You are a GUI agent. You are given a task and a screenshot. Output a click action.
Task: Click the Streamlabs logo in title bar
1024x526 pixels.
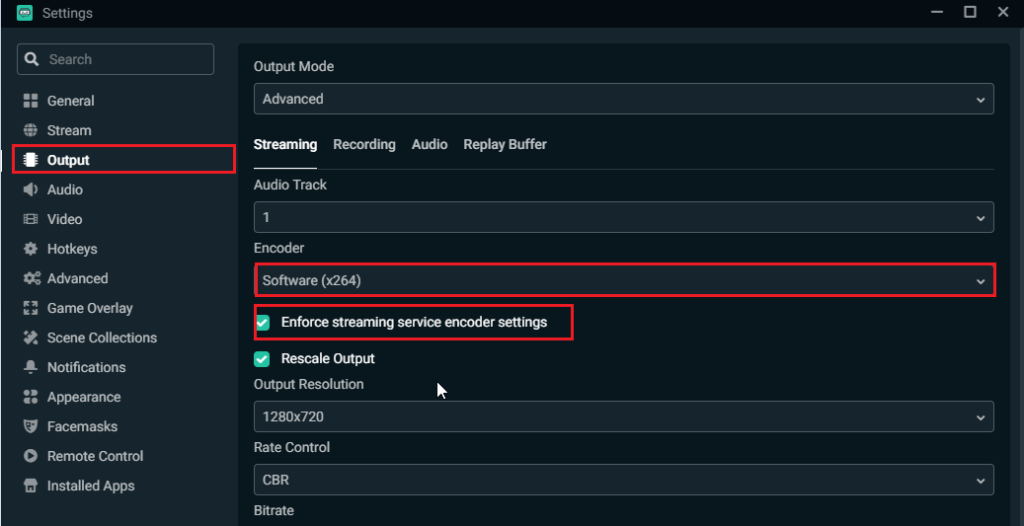25,12
